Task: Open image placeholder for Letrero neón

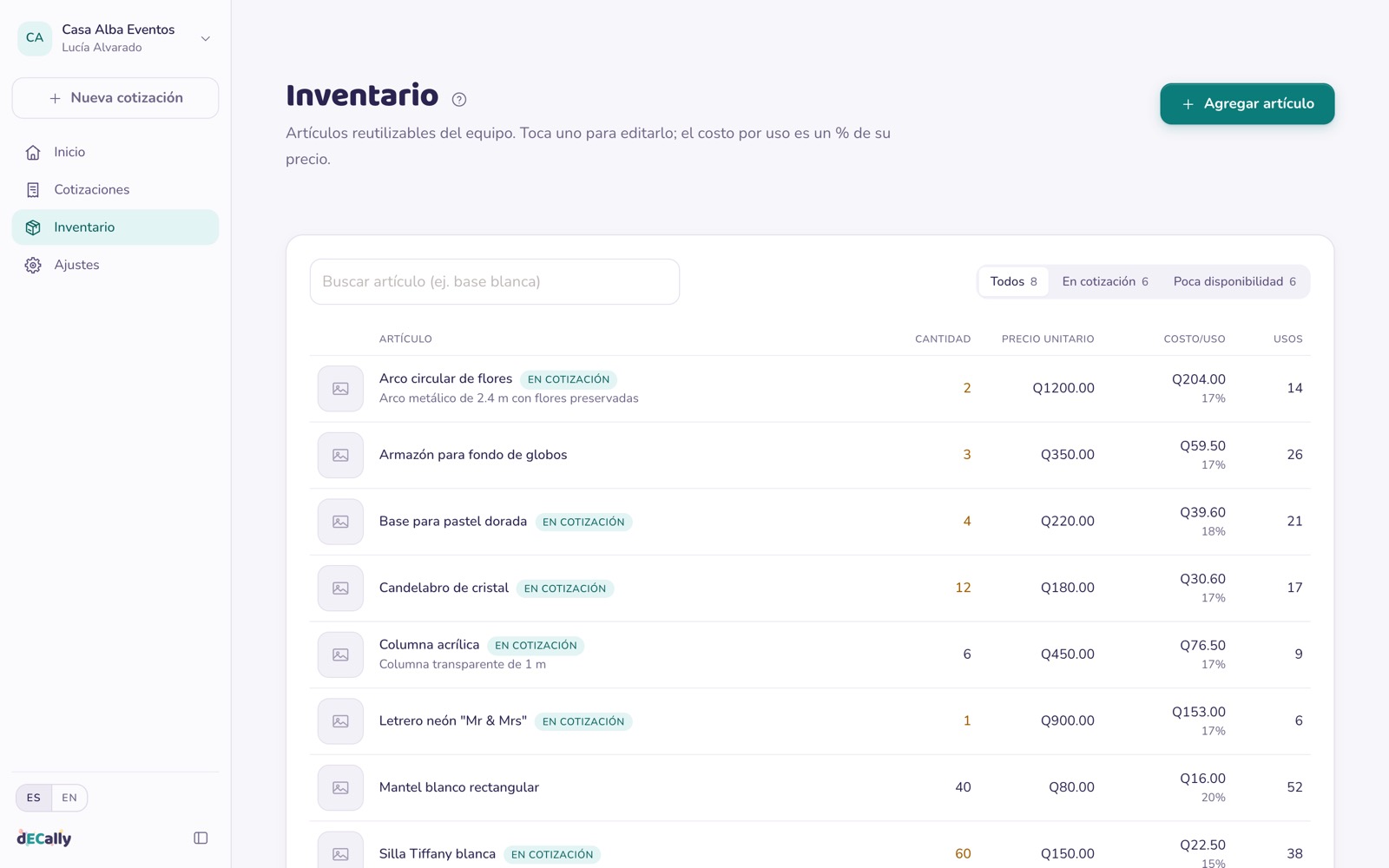Action: pyautogui.click(x=340, y=721)
